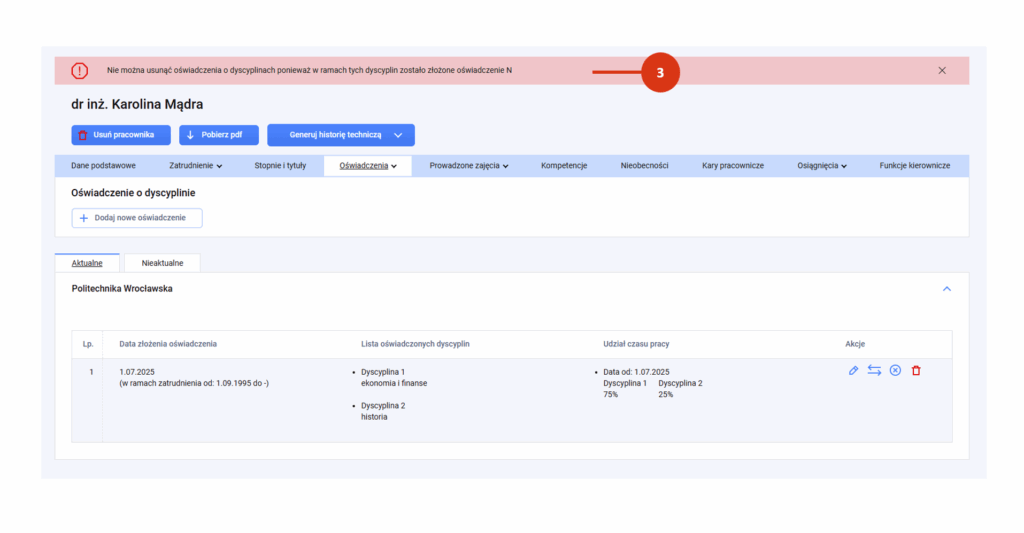The width and height of the screenshot is (1024, 533).
Task: Collapse the Politechnika Wrocławska section
Action: point(946,289)
